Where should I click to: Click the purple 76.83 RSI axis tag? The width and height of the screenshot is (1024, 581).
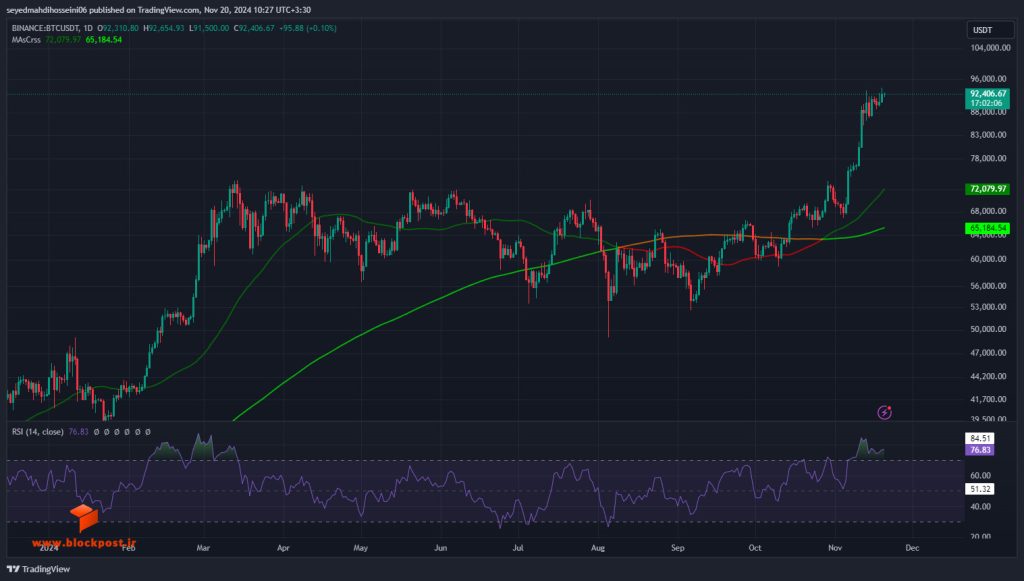point(980,450)
